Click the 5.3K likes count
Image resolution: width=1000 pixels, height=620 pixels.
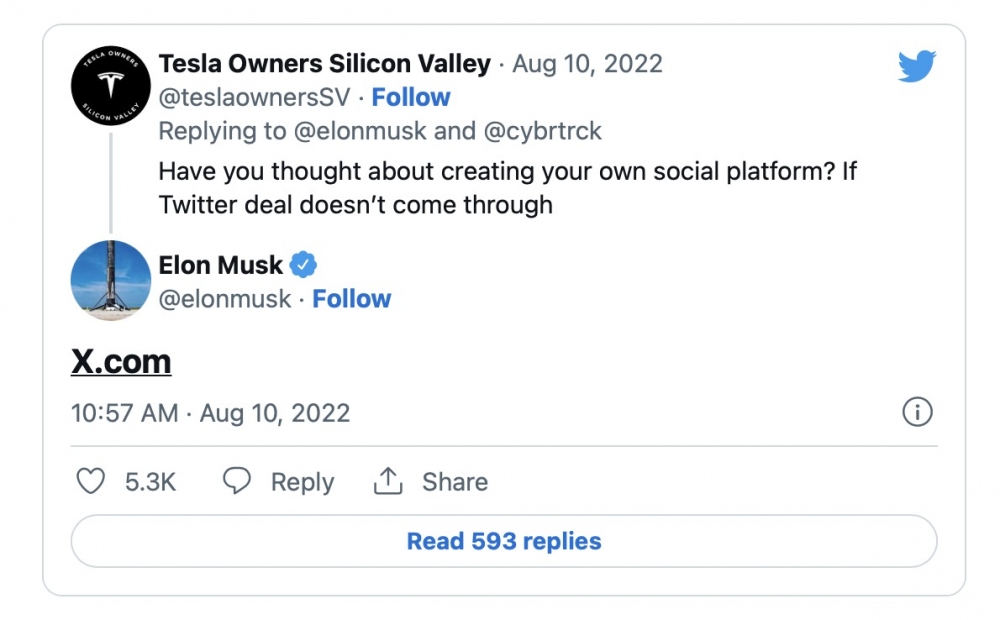click(150, 482)
